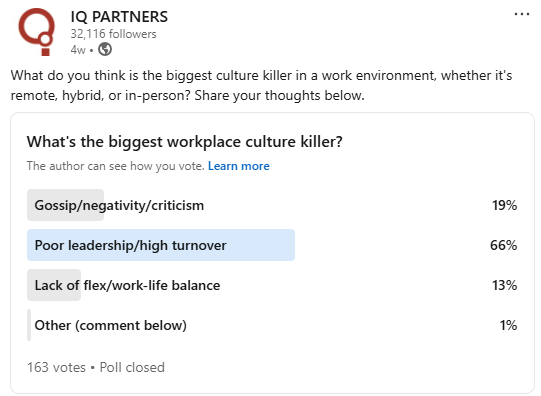Click the 1% result percentage
541x396 pixels.
point(509,325)
